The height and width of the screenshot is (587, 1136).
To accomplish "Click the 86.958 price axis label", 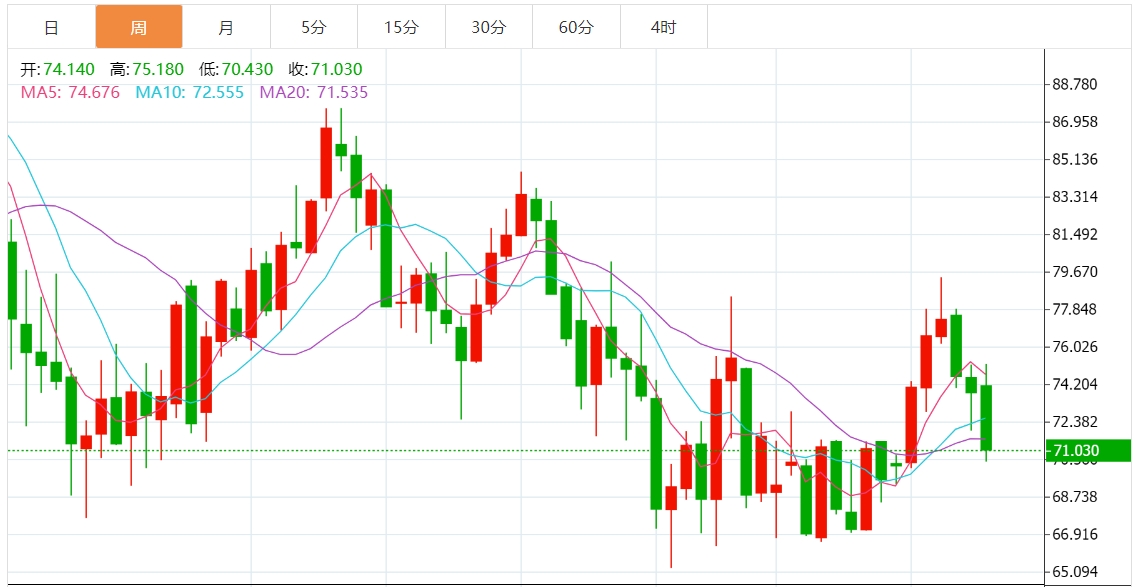I will [1074, 122].
